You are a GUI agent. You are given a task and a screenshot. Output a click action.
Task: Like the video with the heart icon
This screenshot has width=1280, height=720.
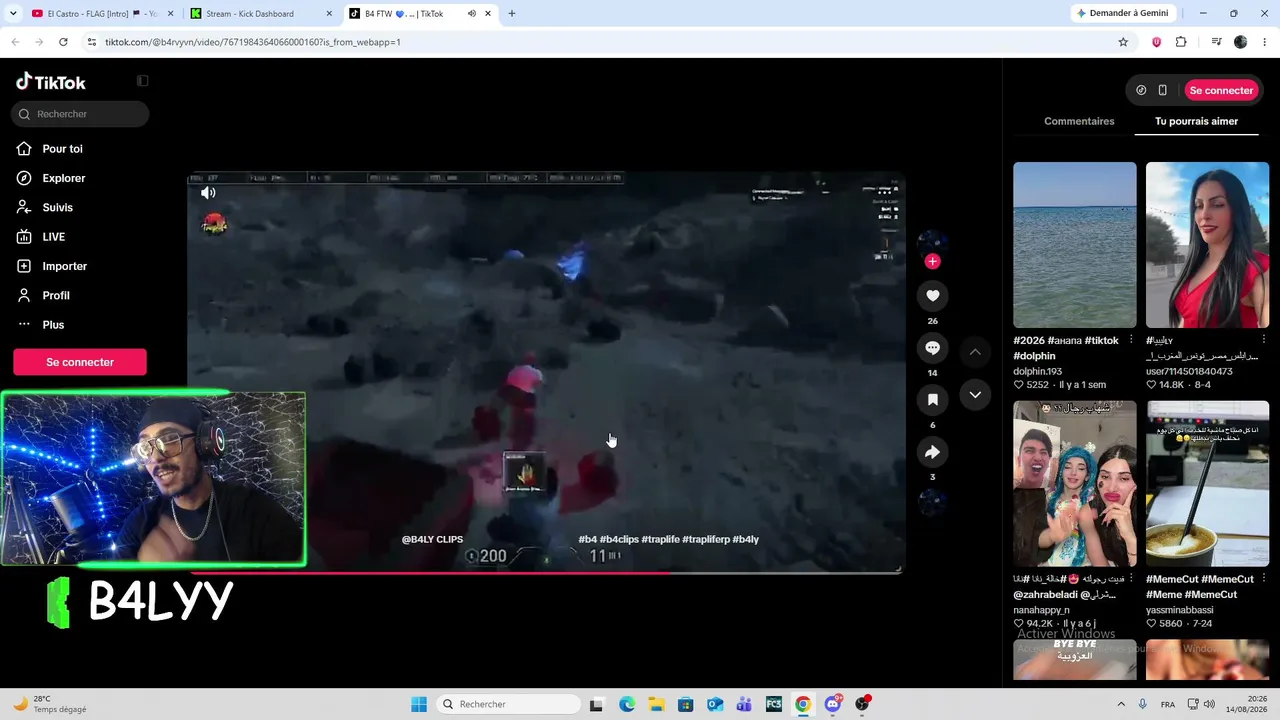click(x=932, y=296)
